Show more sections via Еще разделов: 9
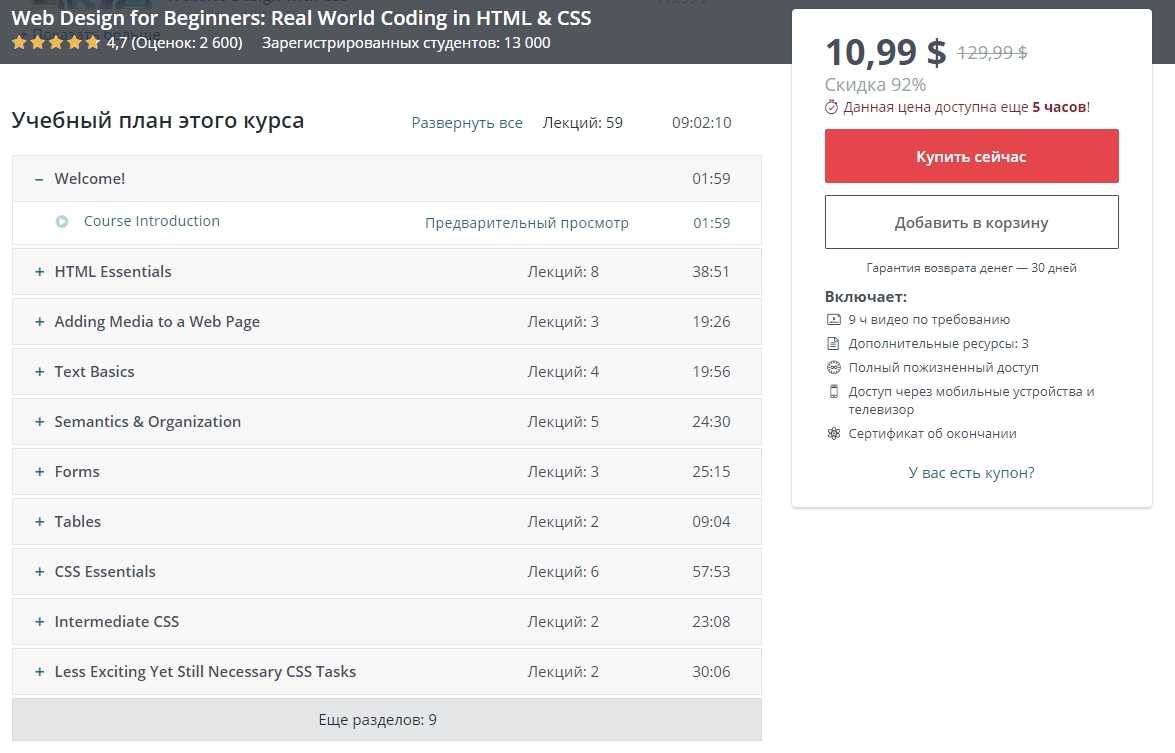This screenshot has height=753, width=1175. click(x=387, y=720)
